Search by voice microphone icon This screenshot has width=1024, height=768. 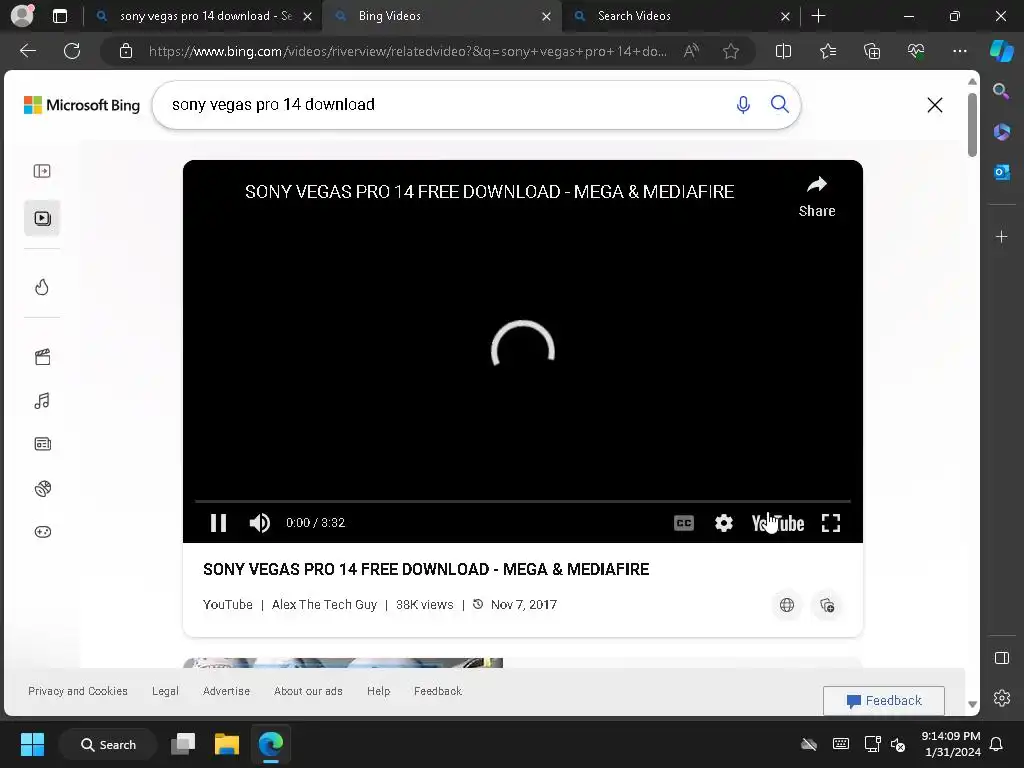(743, 104)
